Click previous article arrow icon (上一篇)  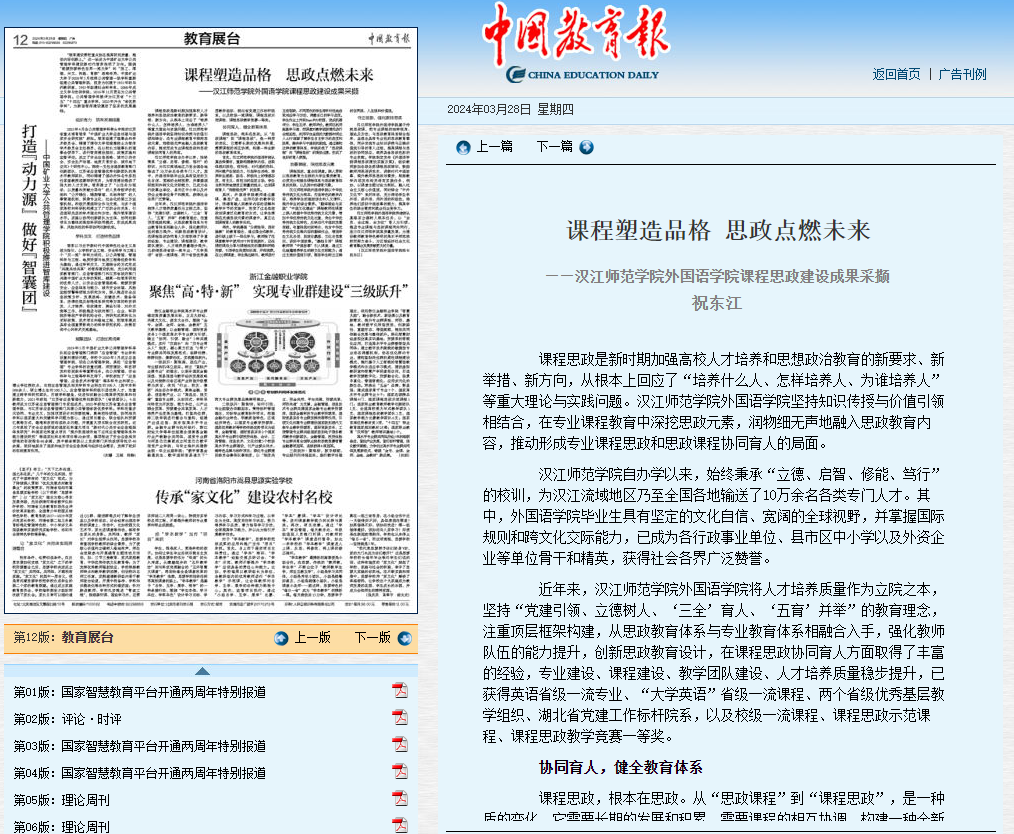click(463, 147)
